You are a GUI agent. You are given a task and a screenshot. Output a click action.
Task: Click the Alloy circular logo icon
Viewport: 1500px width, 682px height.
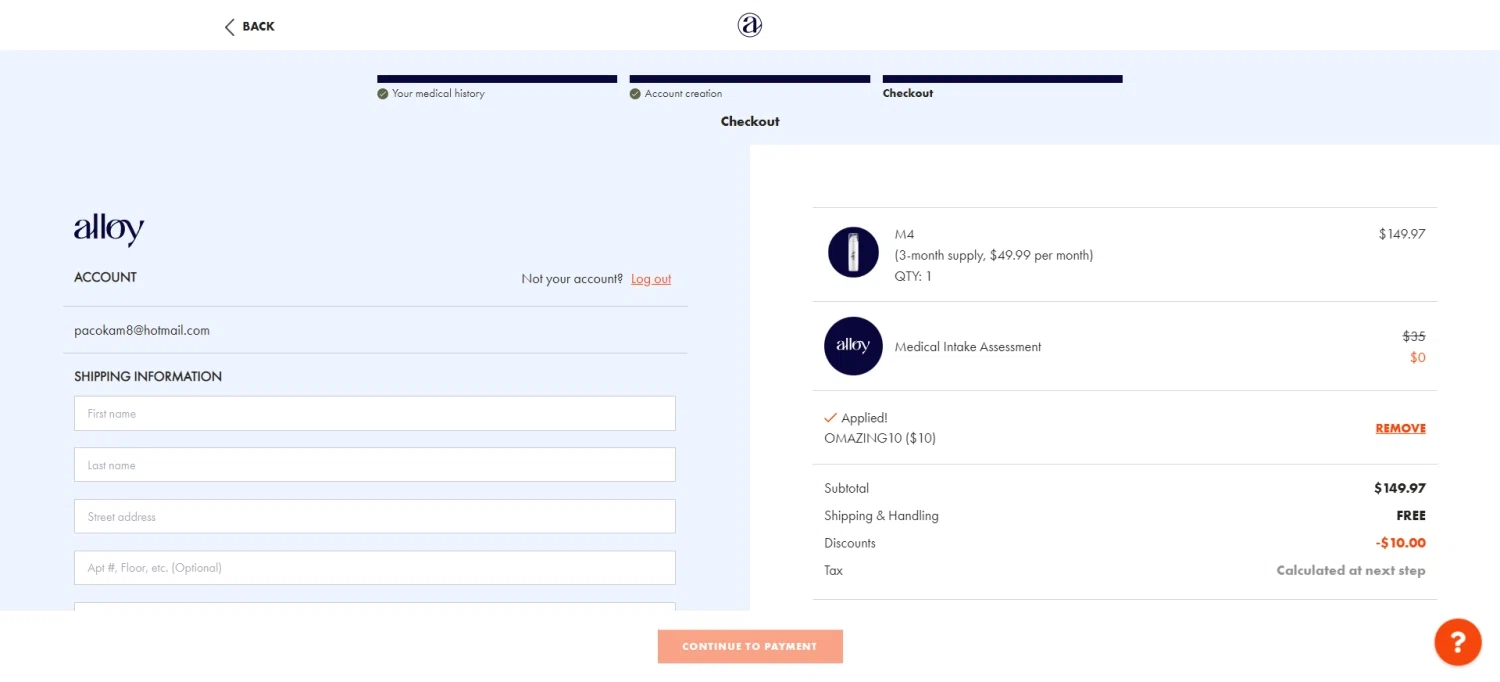(x=750, y=25)
